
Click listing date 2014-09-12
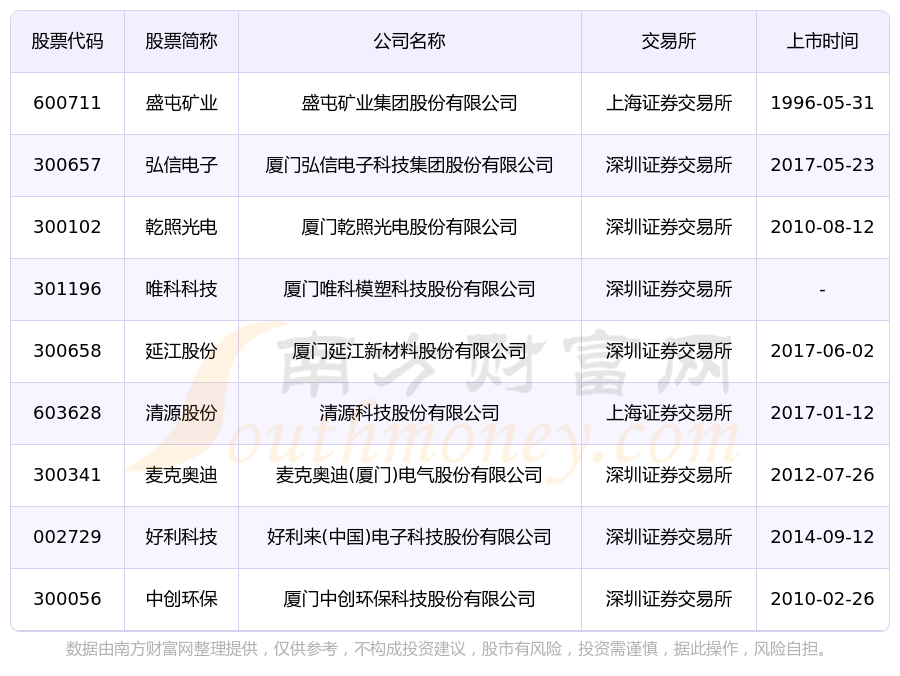[823, 537]
